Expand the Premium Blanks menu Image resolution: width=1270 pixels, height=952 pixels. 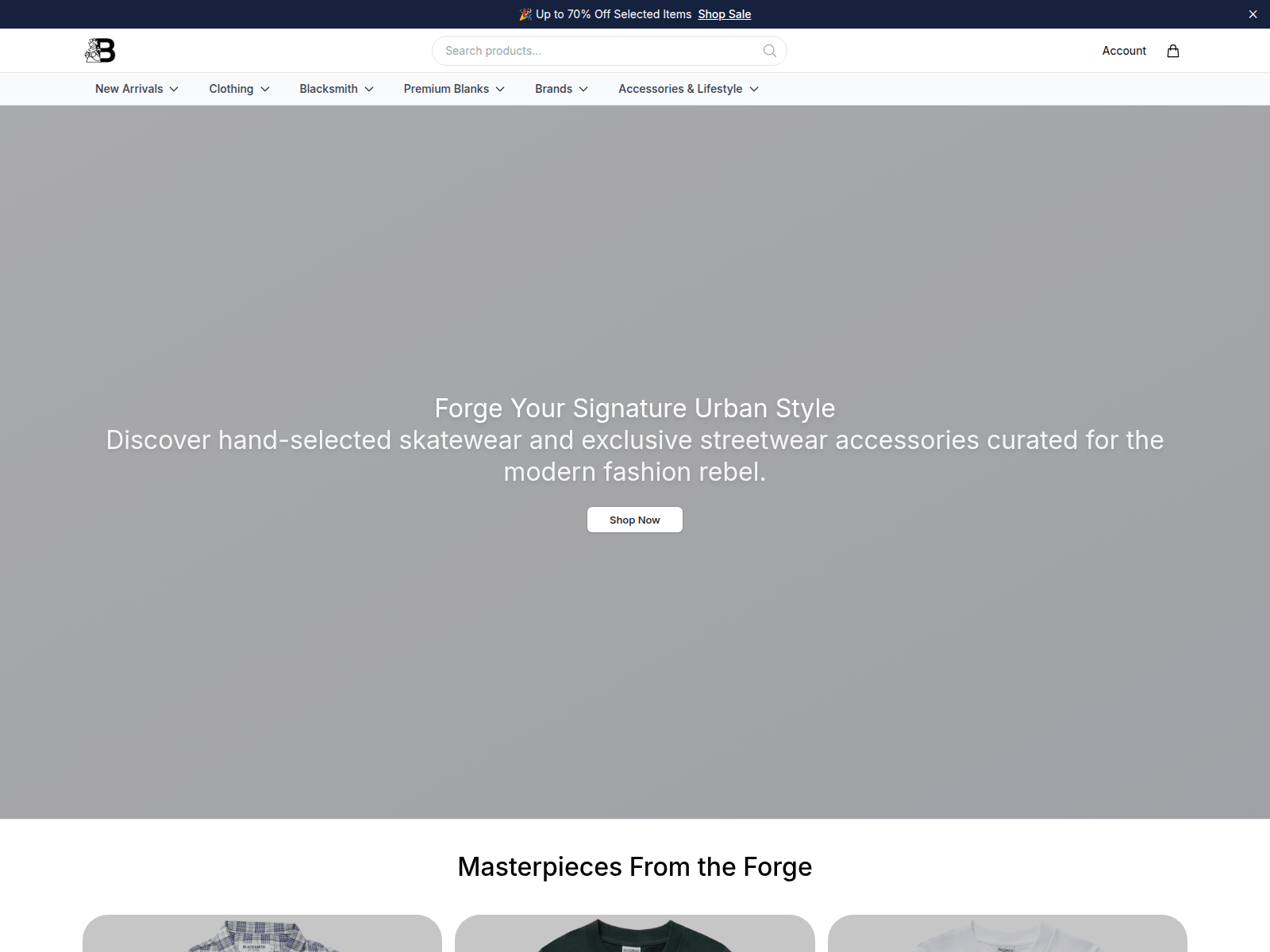click(x=454, y=89)
